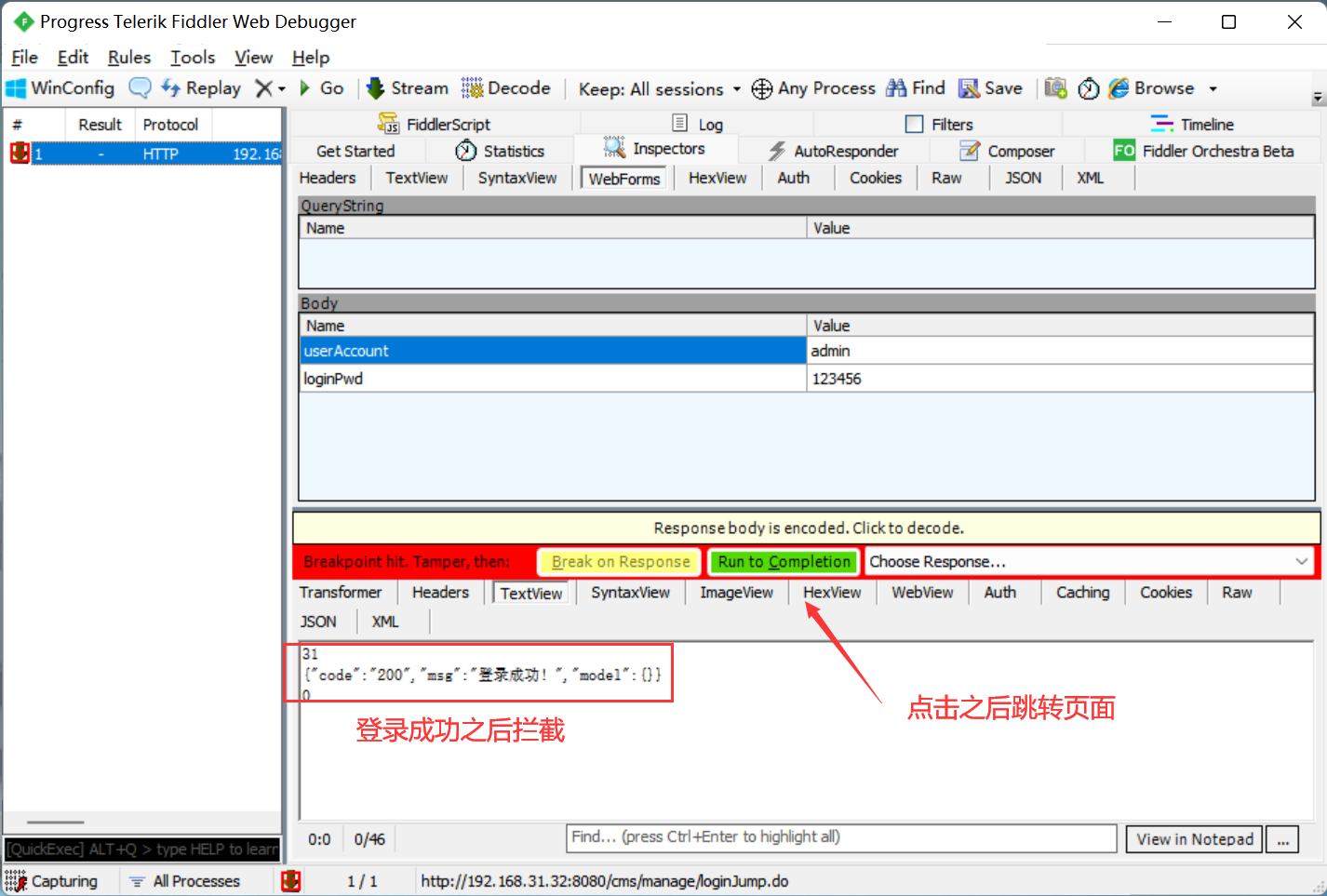Click the QuickExec command box

point(142,849)
